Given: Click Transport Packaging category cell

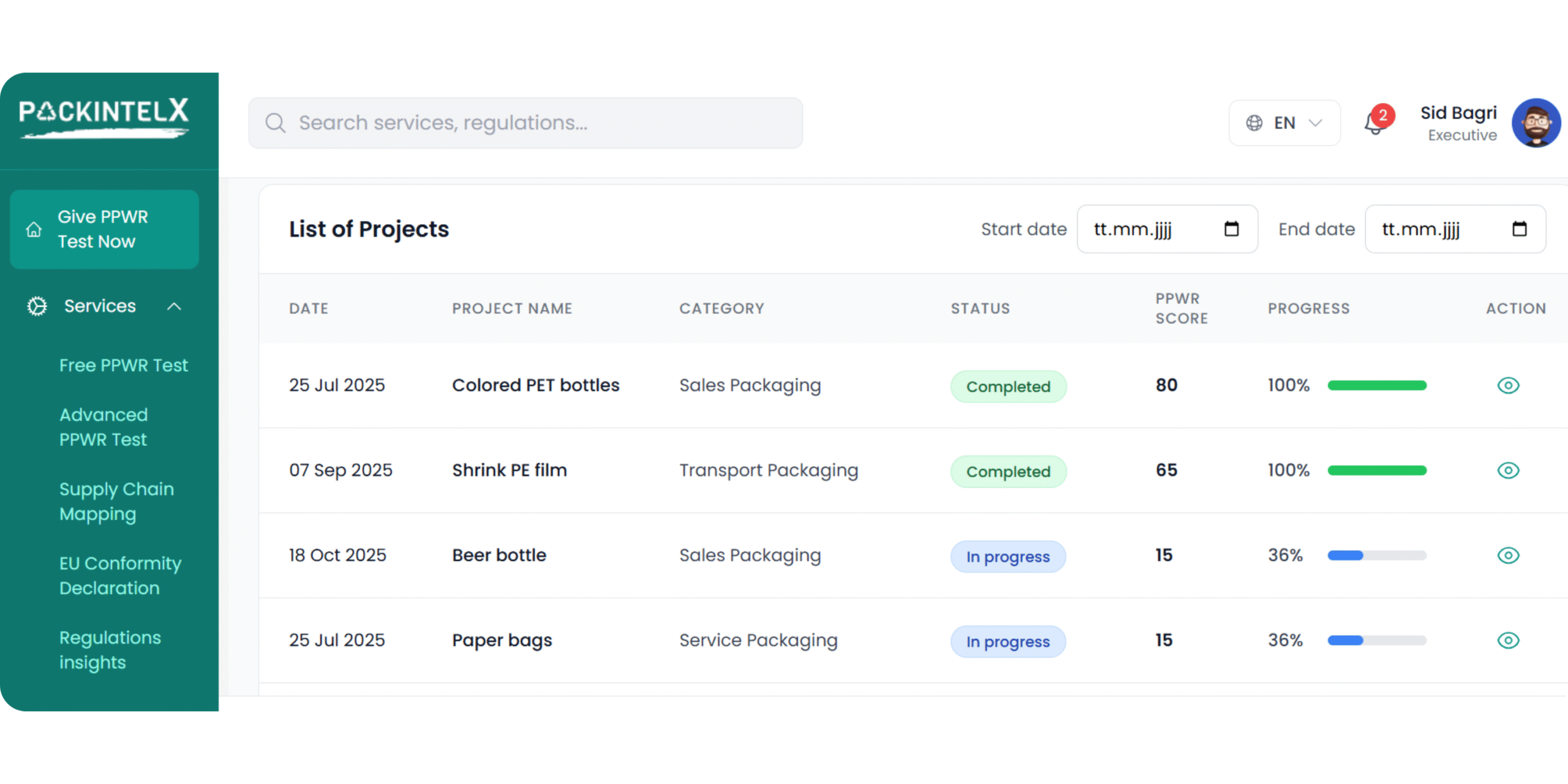Looking at the screenshot, I should pos(769,470).
